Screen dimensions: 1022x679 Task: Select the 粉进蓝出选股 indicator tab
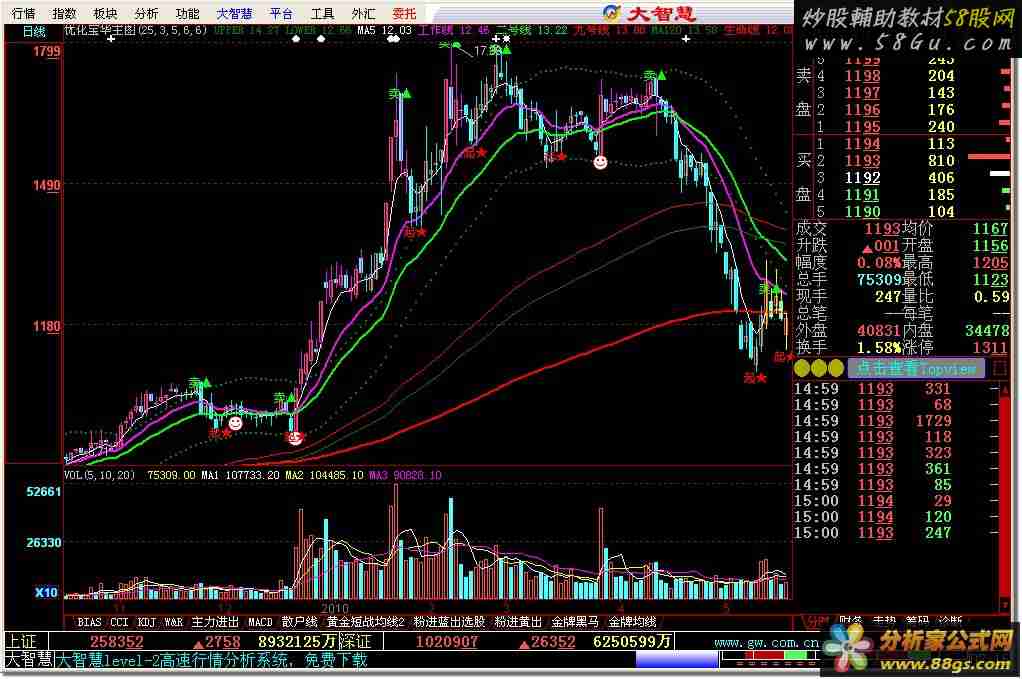[449, 622]
